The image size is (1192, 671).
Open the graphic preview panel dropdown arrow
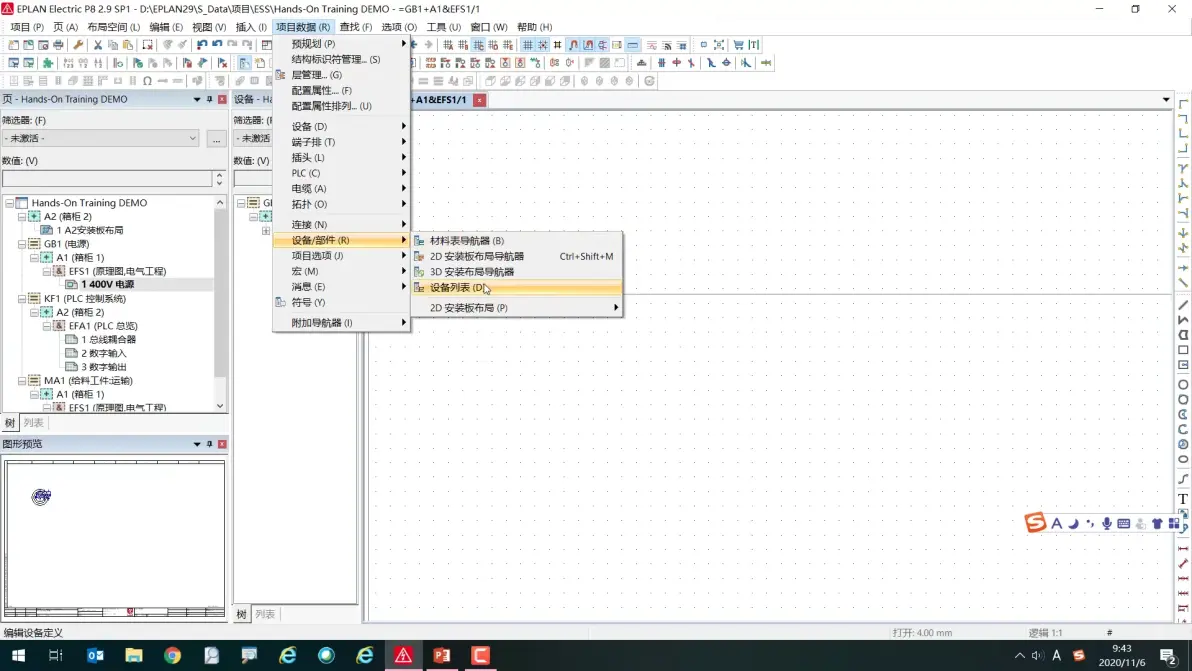coord(197,444)
